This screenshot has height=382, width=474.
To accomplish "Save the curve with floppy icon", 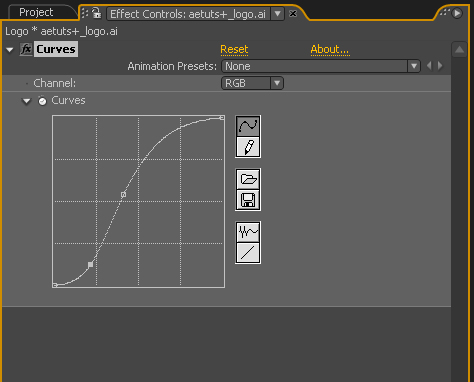I will [x=248, y=200].
